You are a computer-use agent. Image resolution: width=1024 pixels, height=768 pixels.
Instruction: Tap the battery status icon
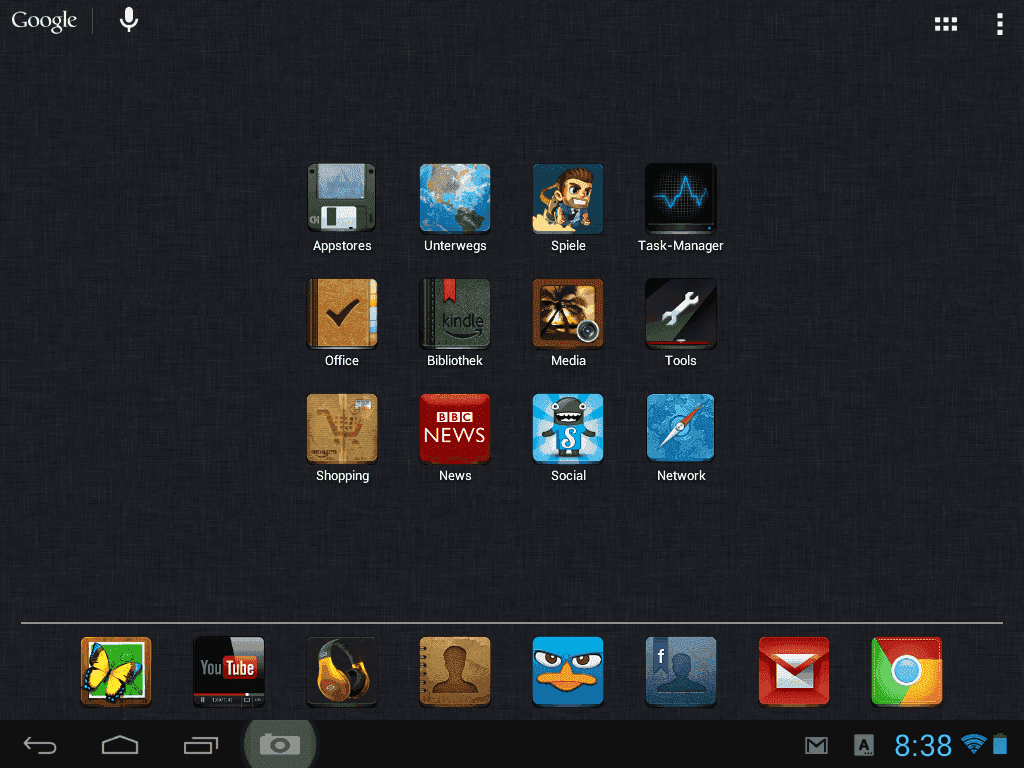click(x=1000, y=744)
